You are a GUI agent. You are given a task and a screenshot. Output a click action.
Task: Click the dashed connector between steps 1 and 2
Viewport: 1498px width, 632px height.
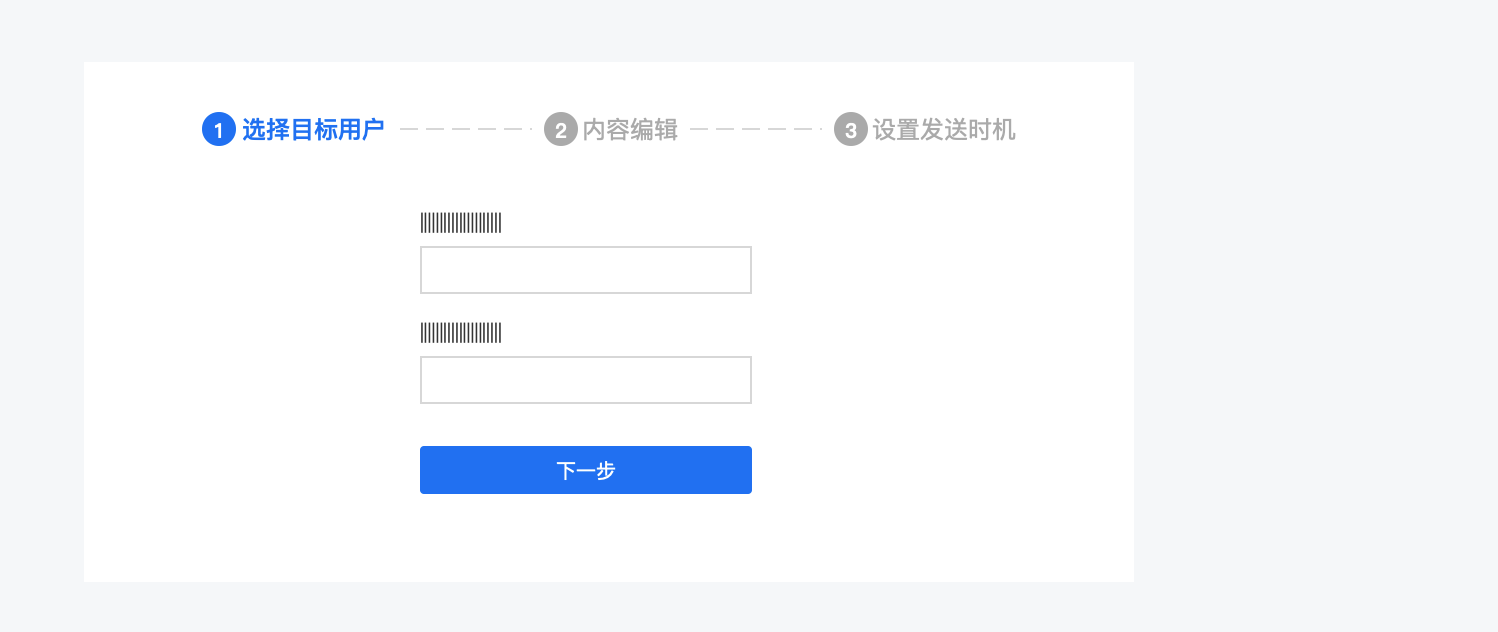tap(466, 130)
